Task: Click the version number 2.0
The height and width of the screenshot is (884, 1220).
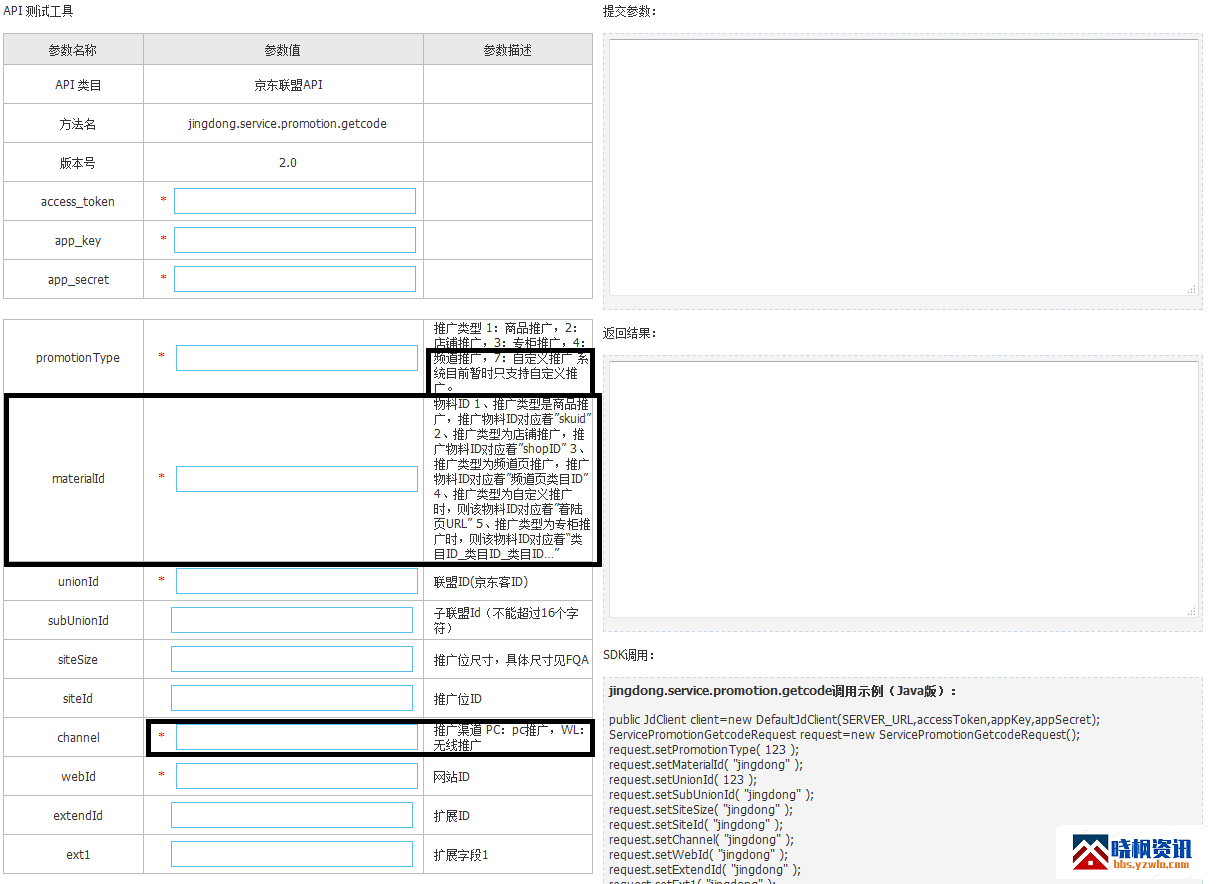Action: (288, 162)
